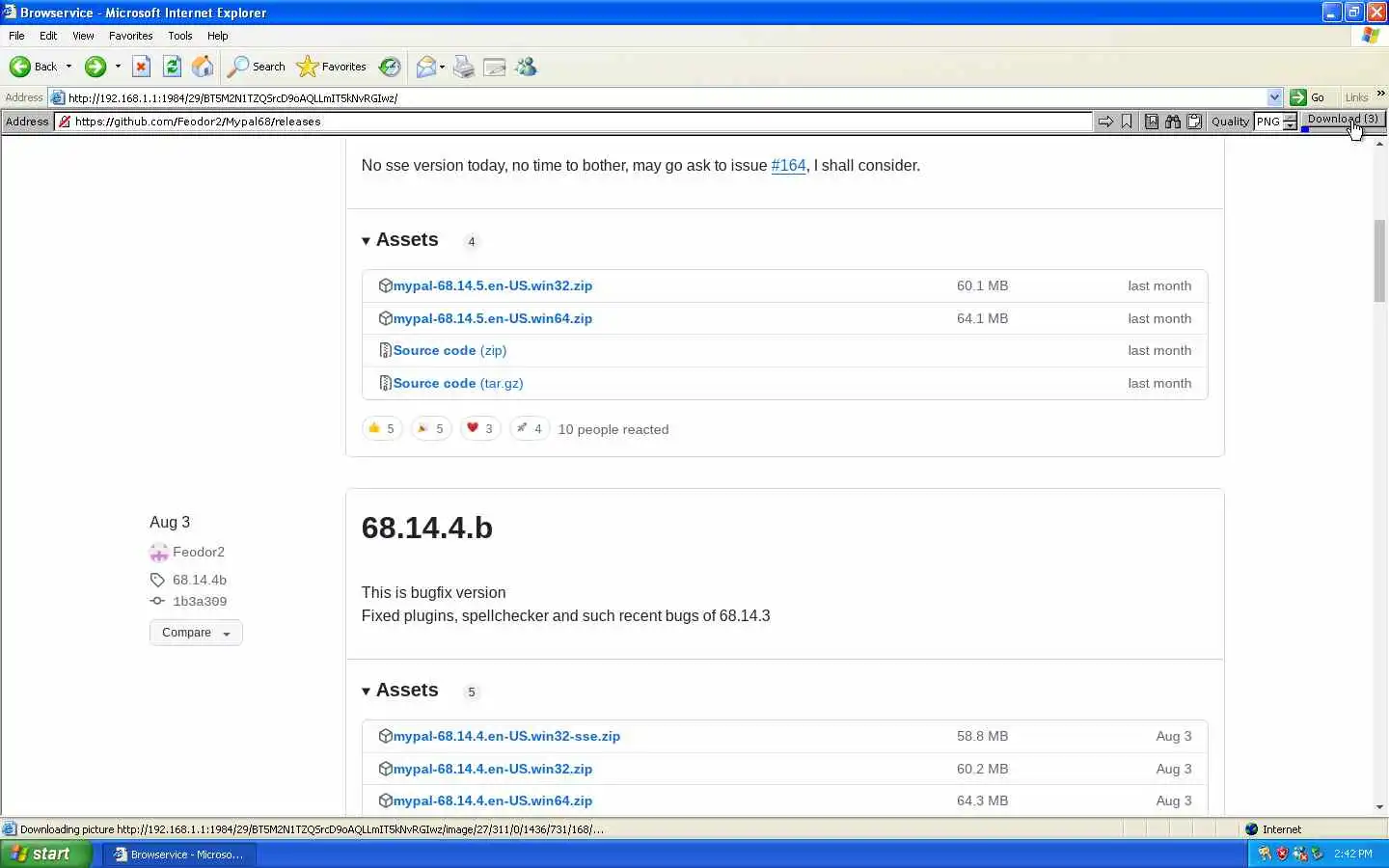Increase Quality with the up spinner arrow

click(x=1290, y=118)
